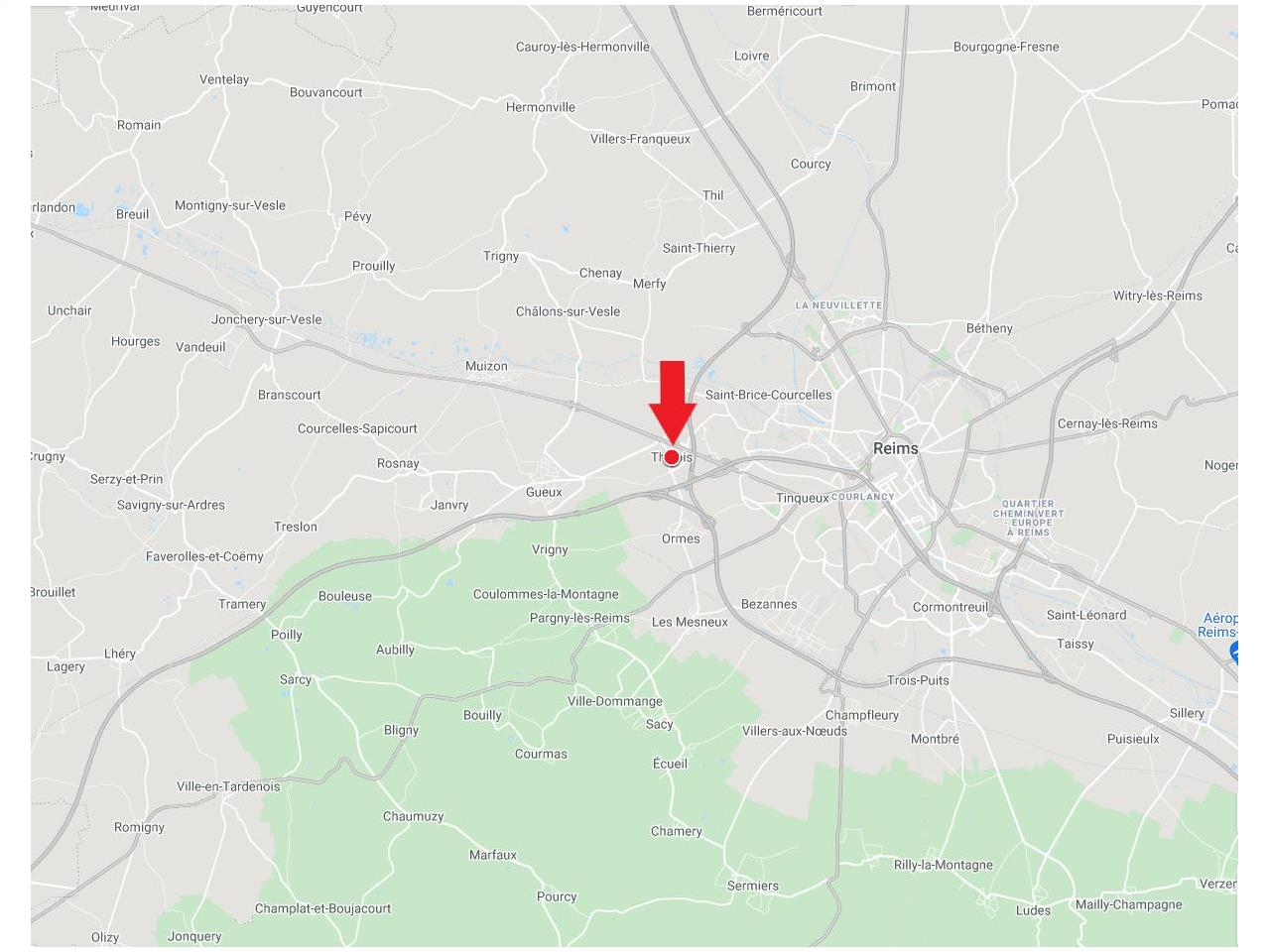Select the Muizon label on map
This screenshot has width=1270, height=952.
(486, 366)
